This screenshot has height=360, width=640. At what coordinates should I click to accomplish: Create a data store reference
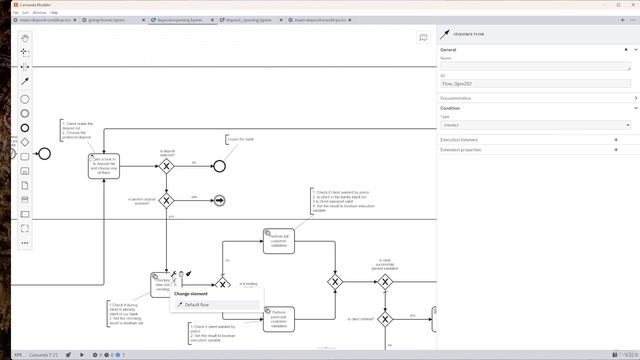(25, 200)
